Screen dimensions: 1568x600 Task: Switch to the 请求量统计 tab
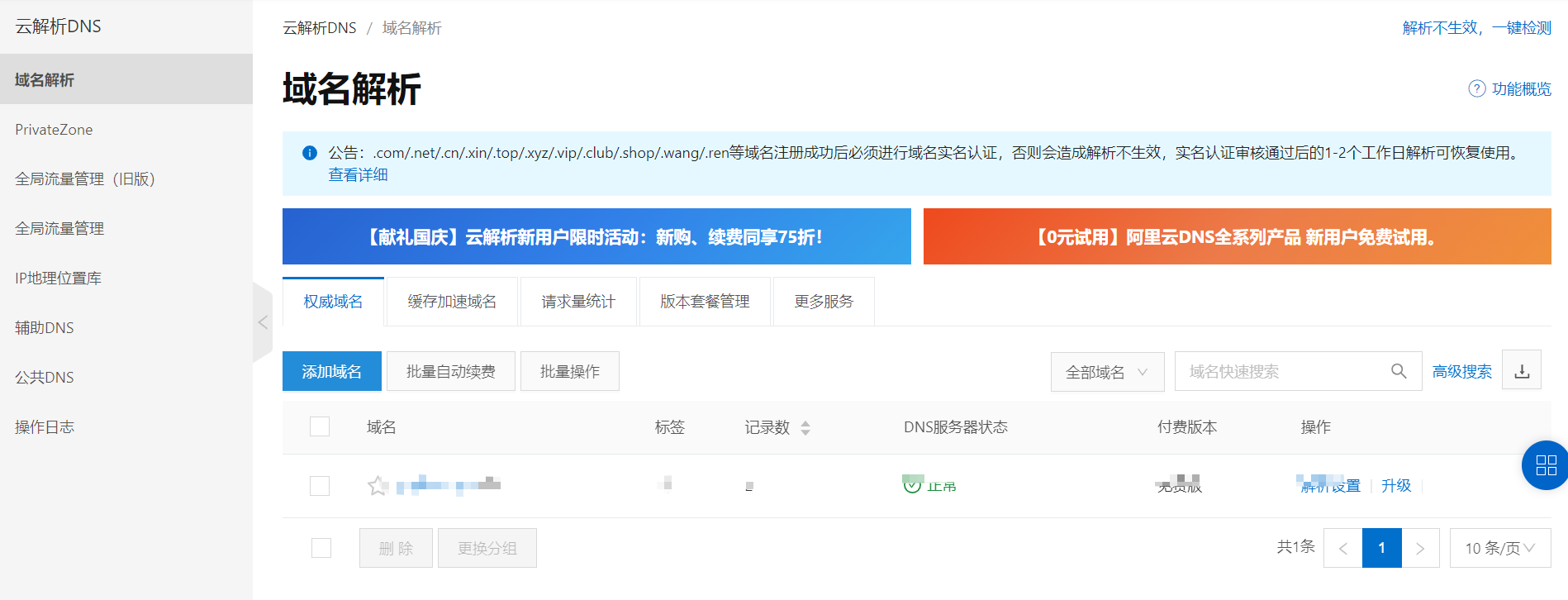[578, 302]
